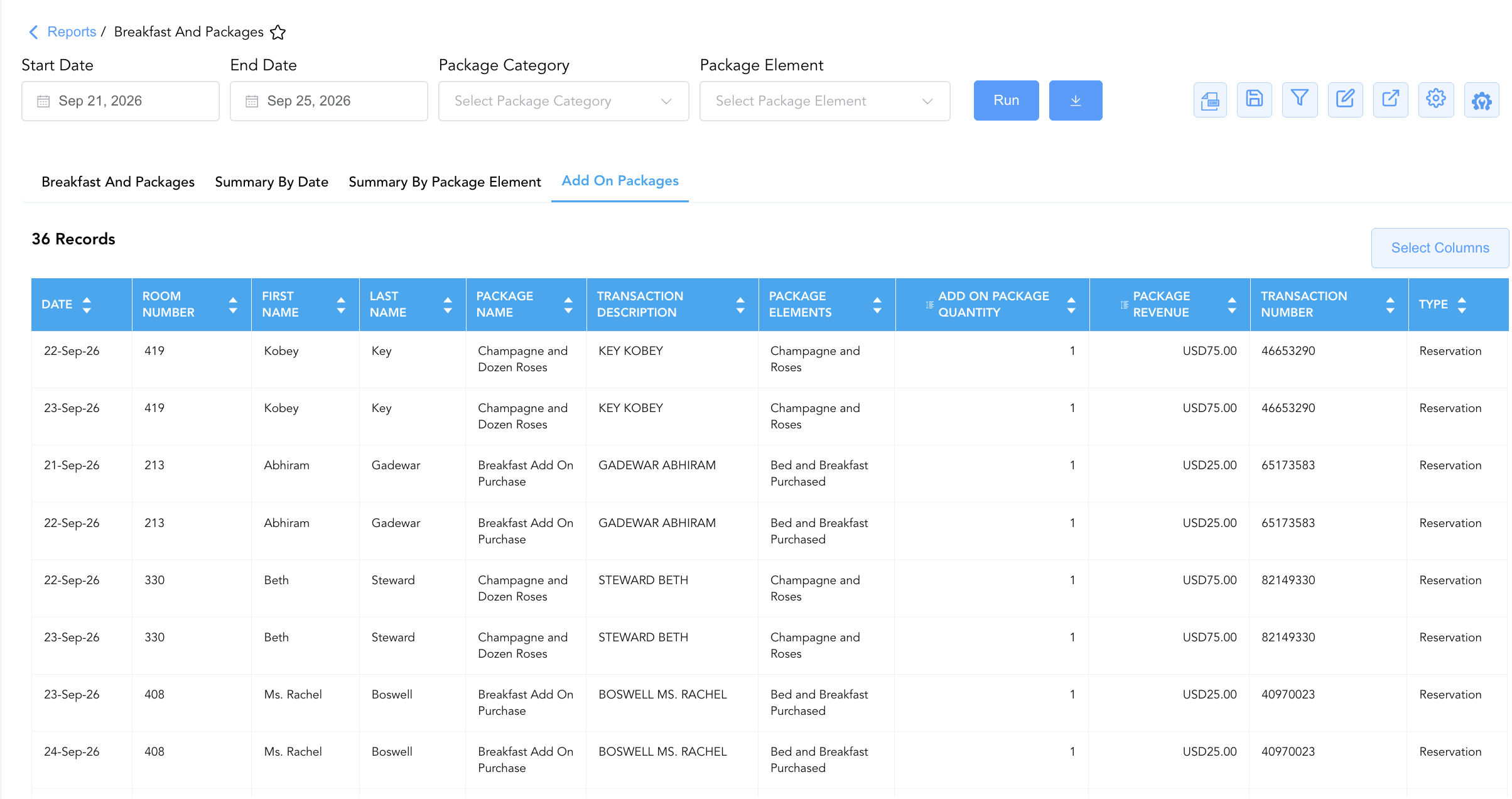
Task: Sort by Last Name column arrows
Action: [x=448, y=305]
